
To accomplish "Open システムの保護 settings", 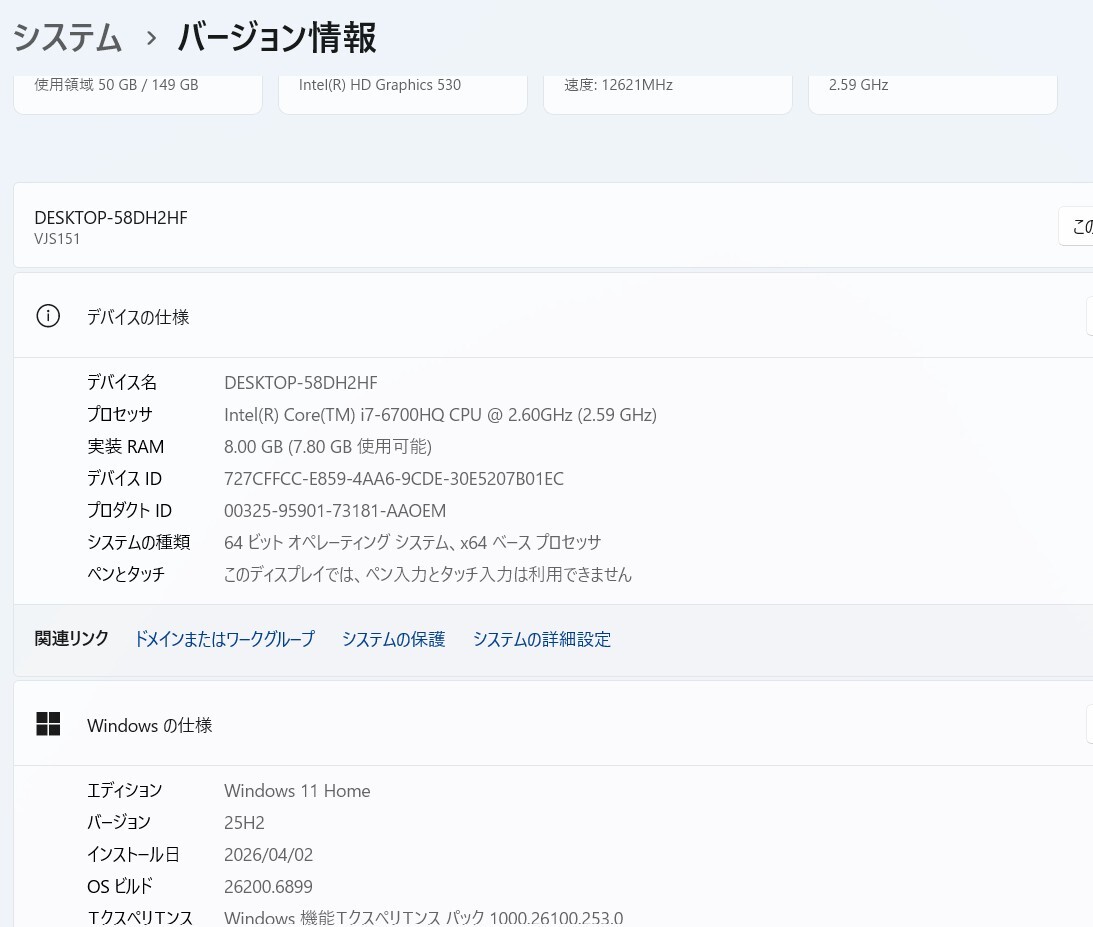I will [x=393, y=639].
